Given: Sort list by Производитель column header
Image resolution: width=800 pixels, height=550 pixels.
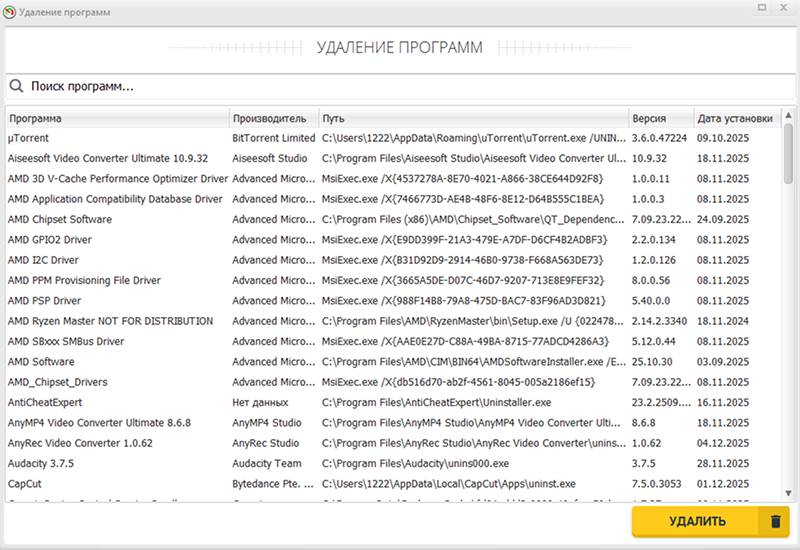Looking at the screenshot, I should [273, 118].
